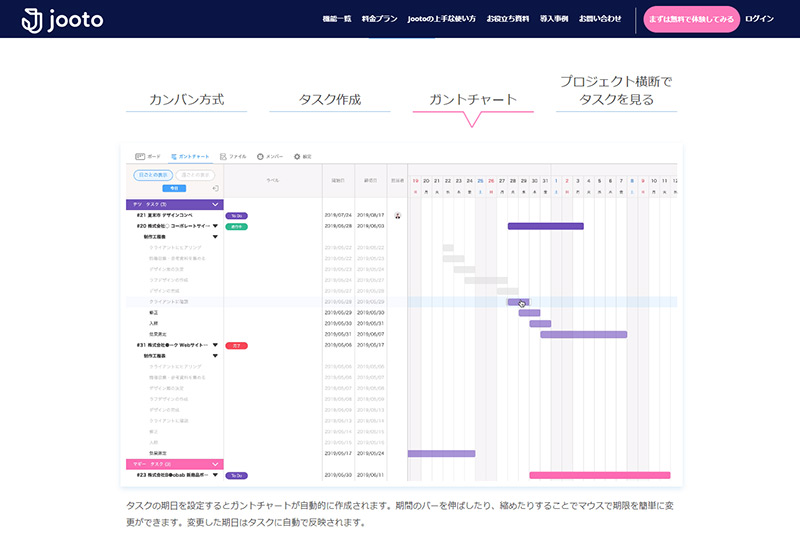
Task: Click due date 2019/08/17 on row #21
Action: 371,215
